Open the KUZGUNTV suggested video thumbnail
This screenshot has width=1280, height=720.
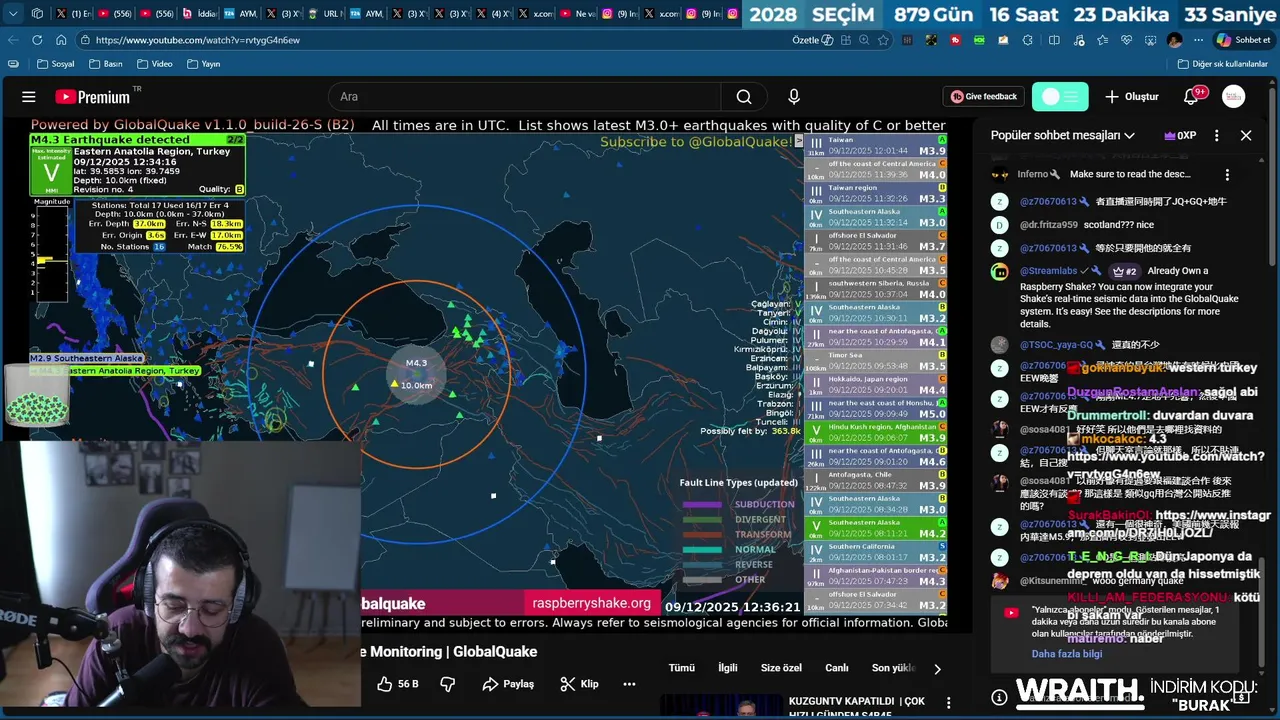(721, 707)
